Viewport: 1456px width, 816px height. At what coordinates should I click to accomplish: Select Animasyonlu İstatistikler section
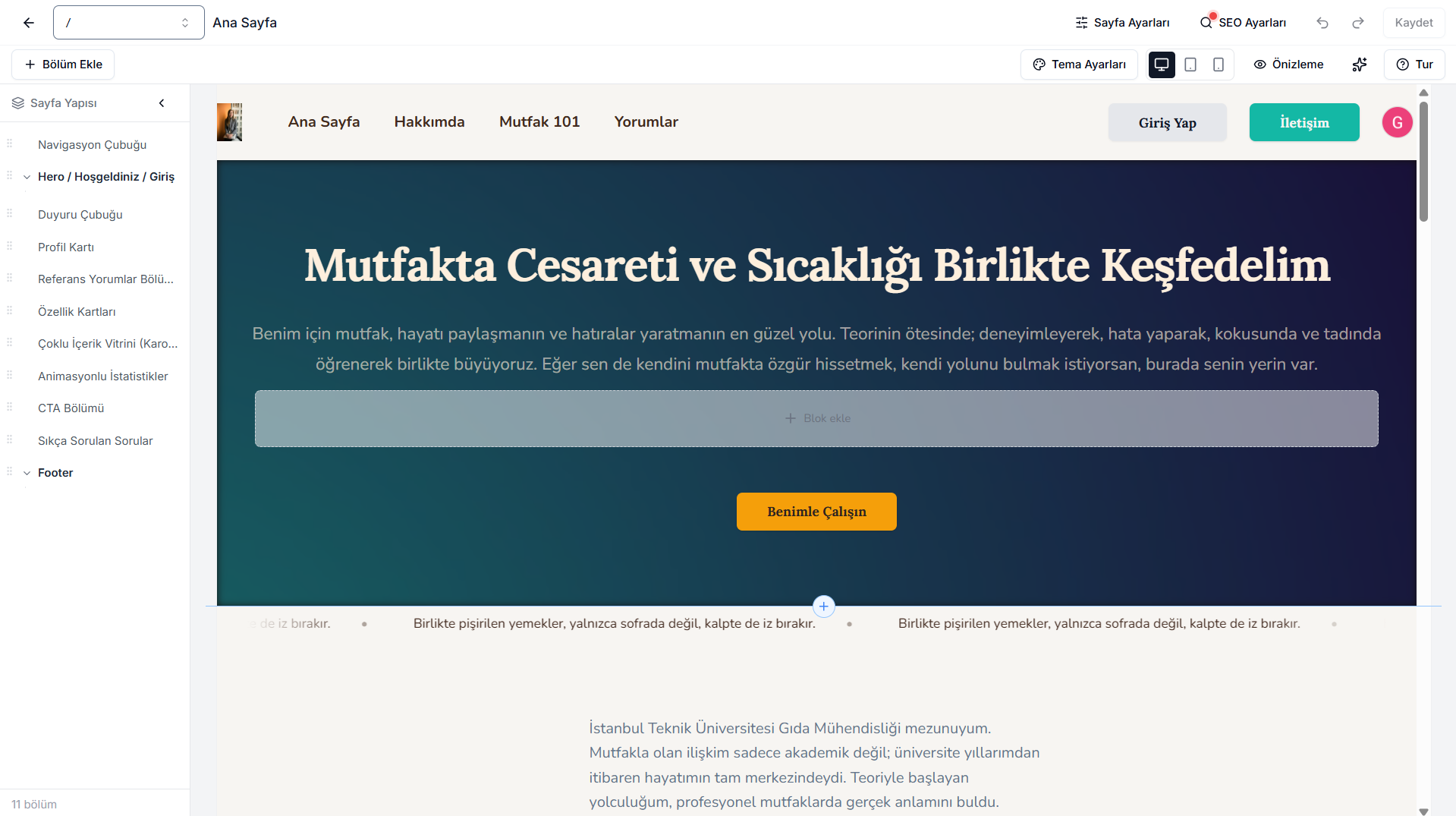pos(103,376)
